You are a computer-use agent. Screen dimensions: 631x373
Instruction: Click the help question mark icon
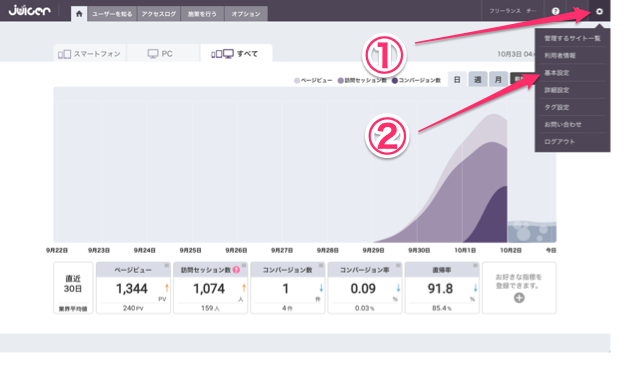[555, 11]
